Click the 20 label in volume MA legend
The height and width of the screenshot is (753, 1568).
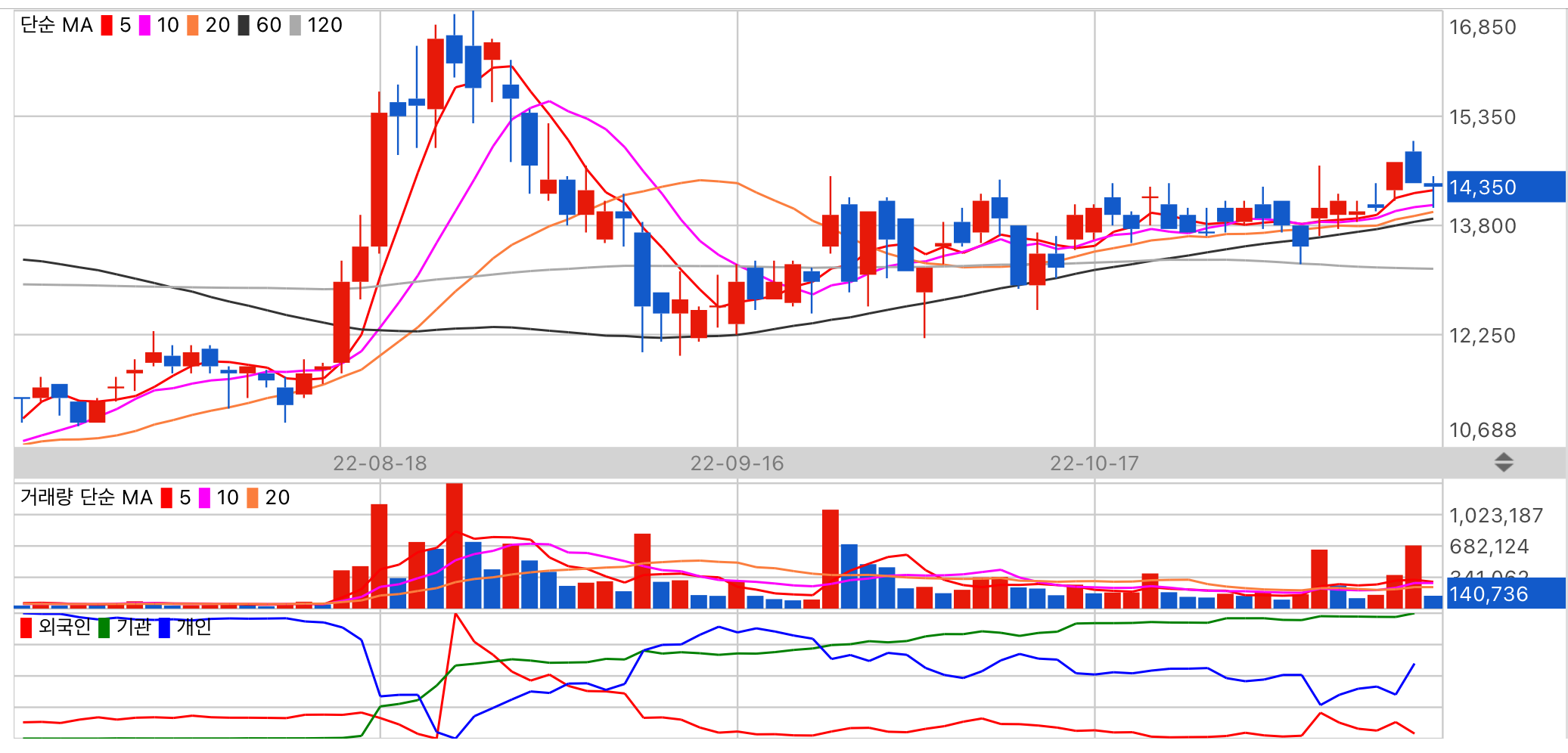278,497
